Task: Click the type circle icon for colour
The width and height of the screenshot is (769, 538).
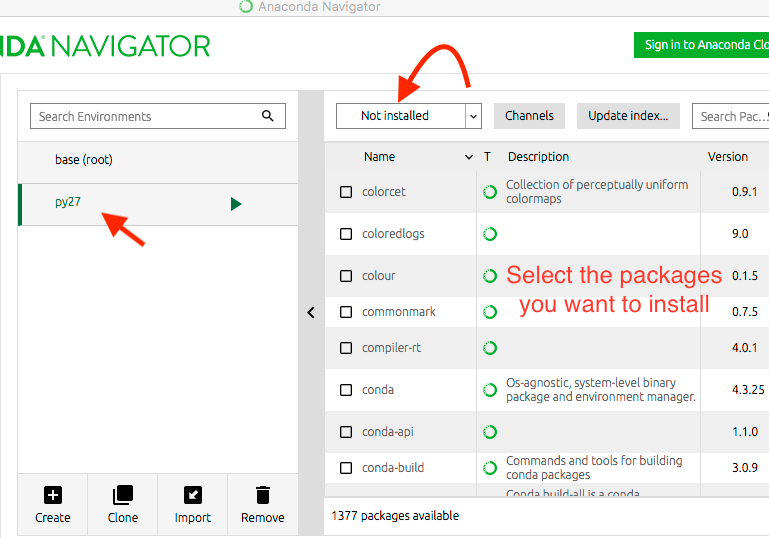Action: coord(490,276)
